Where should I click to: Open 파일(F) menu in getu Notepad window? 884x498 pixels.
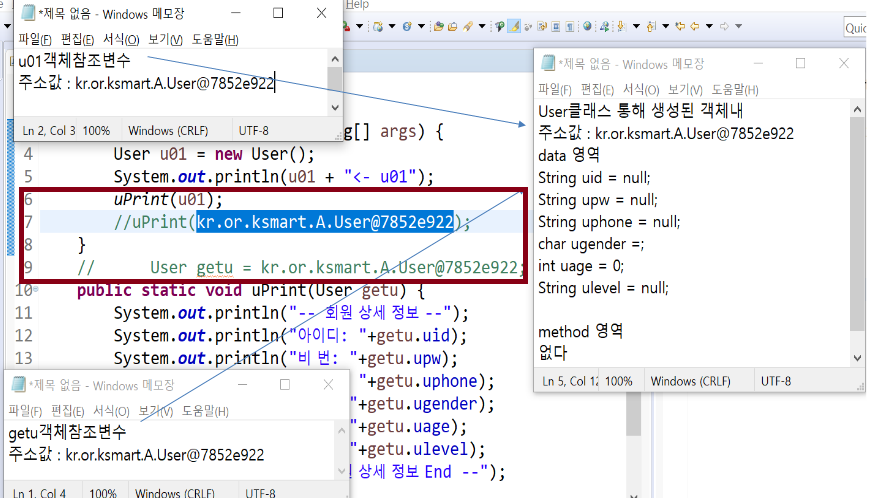(x=25, y=411)
